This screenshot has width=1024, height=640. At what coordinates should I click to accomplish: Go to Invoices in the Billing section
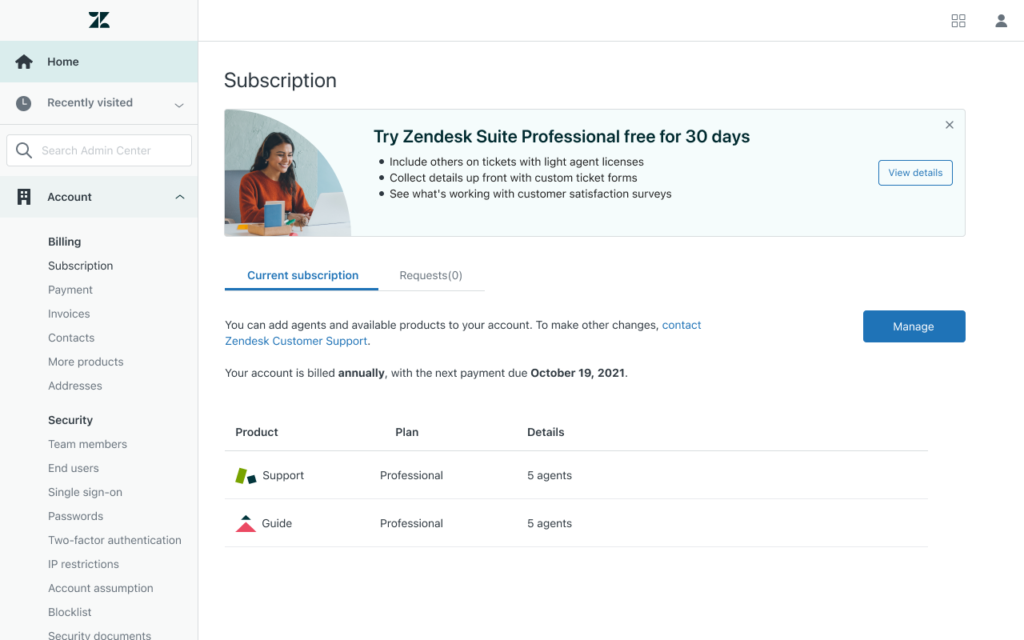69,314
